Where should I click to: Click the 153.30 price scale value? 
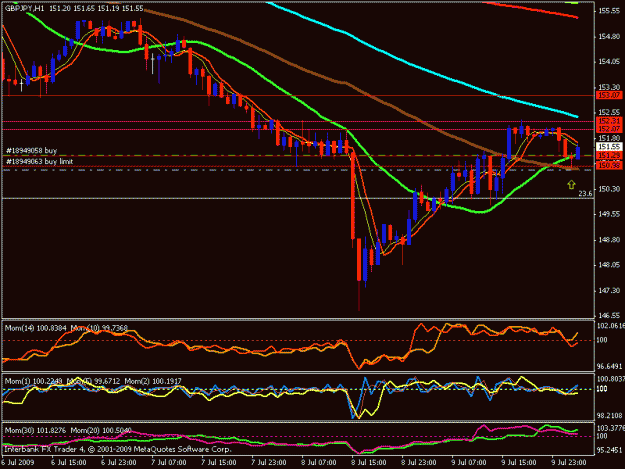tap(609, 87)
